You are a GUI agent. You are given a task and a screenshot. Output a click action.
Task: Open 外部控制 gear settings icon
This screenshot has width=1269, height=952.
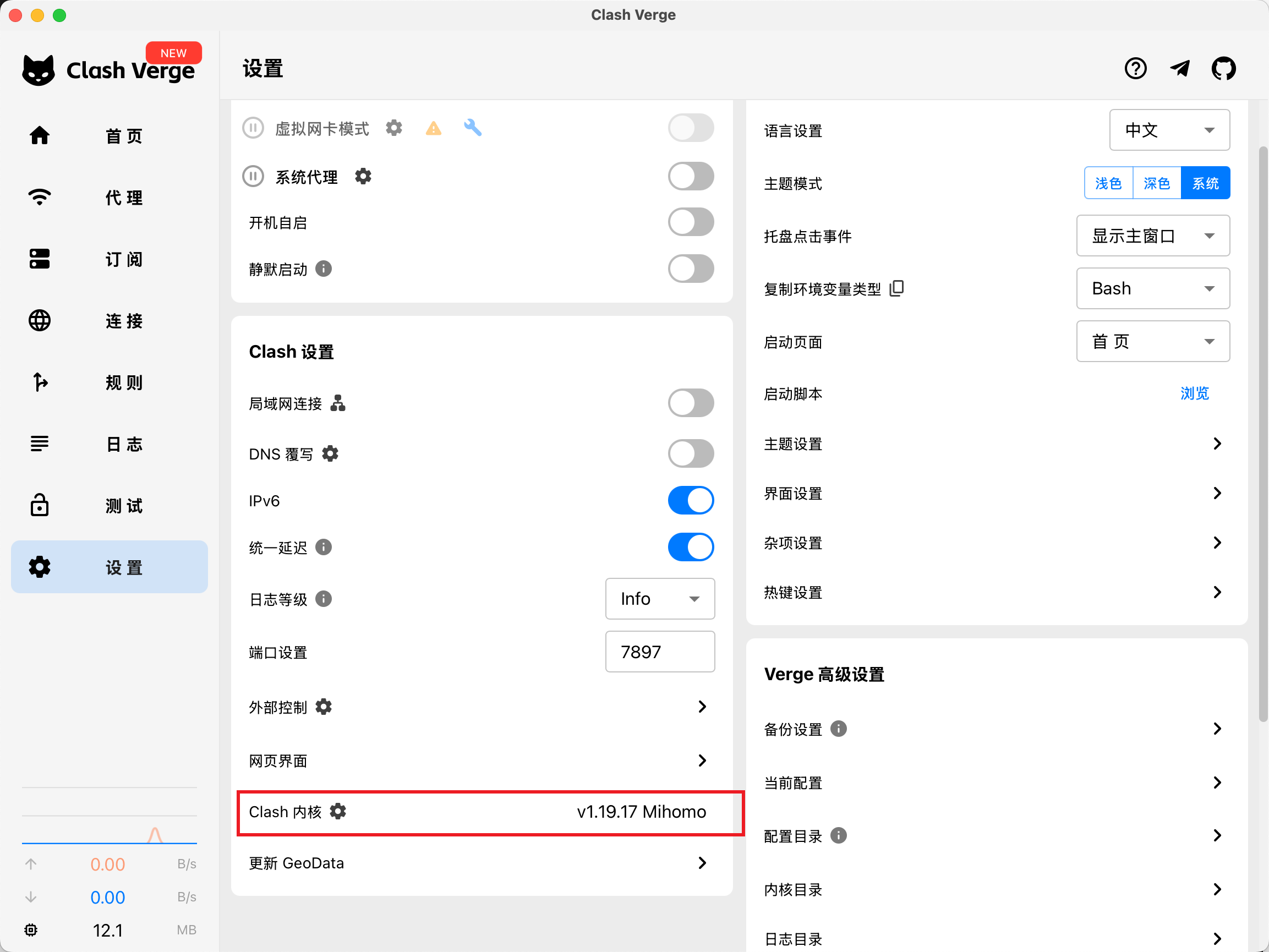(324, 707)
